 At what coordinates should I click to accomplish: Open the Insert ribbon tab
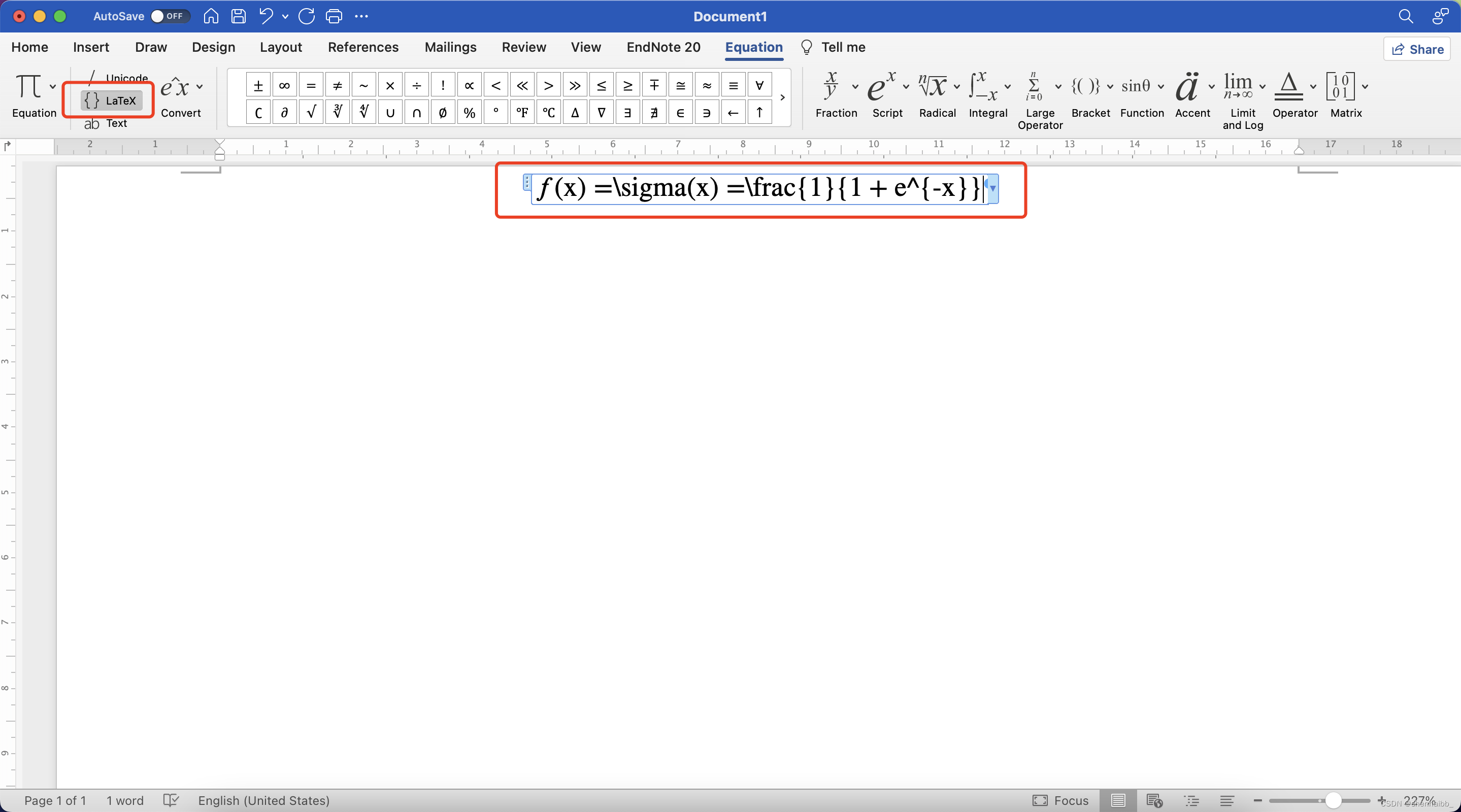91,47
